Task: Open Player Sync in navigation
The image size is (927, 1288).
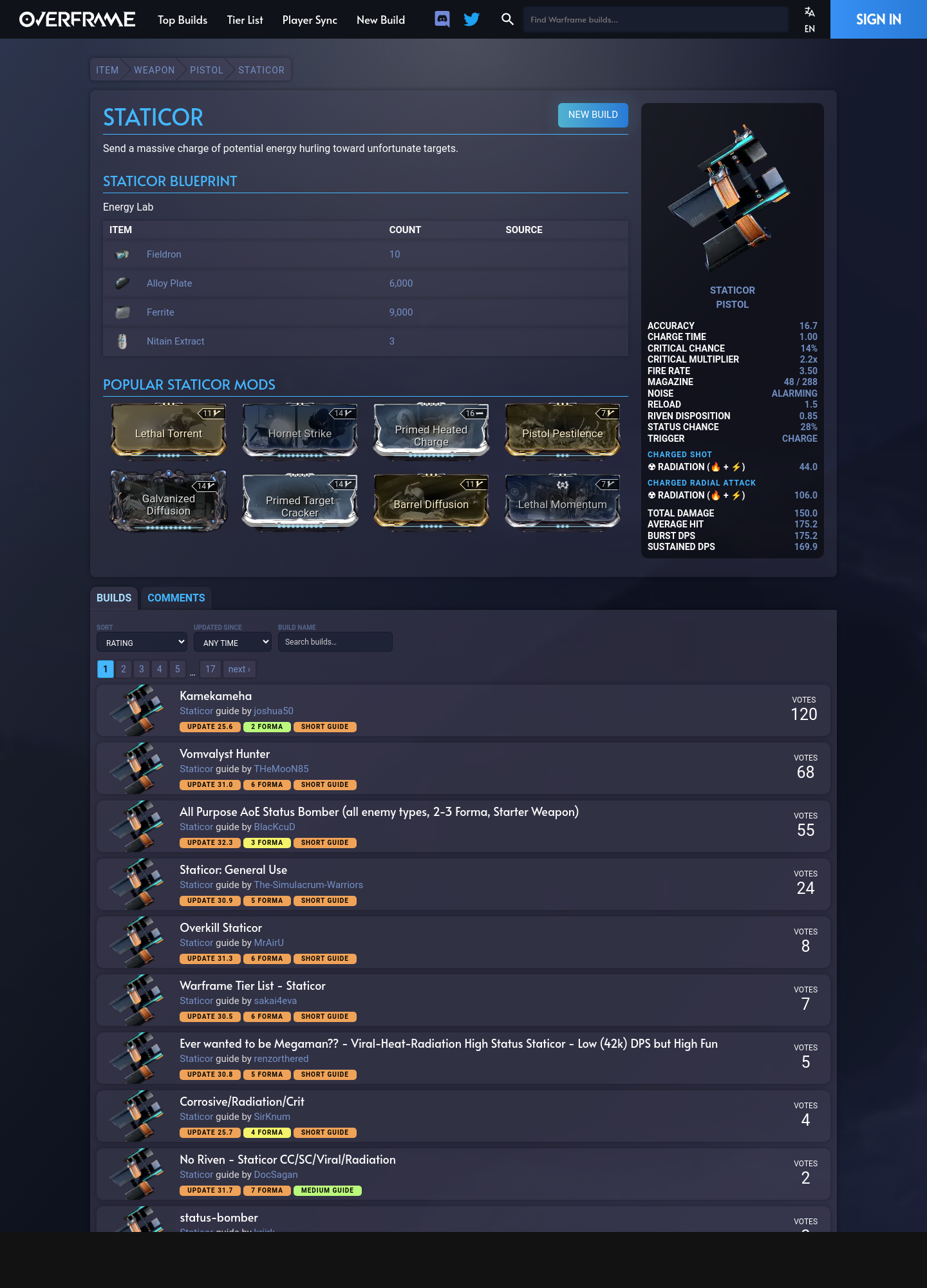Action: [310, 20]
